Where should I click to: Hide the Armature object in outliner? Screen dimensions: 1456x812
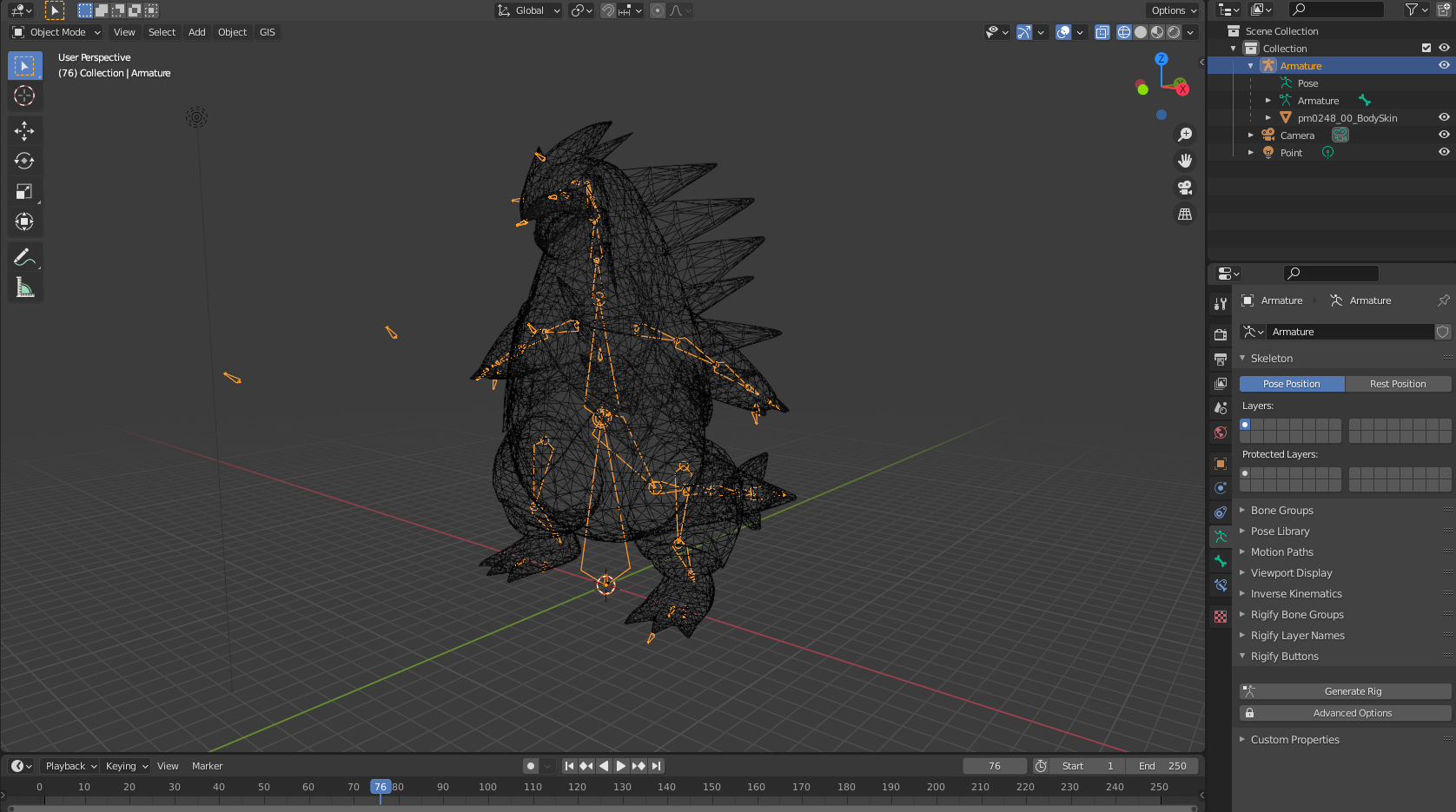1444,65
